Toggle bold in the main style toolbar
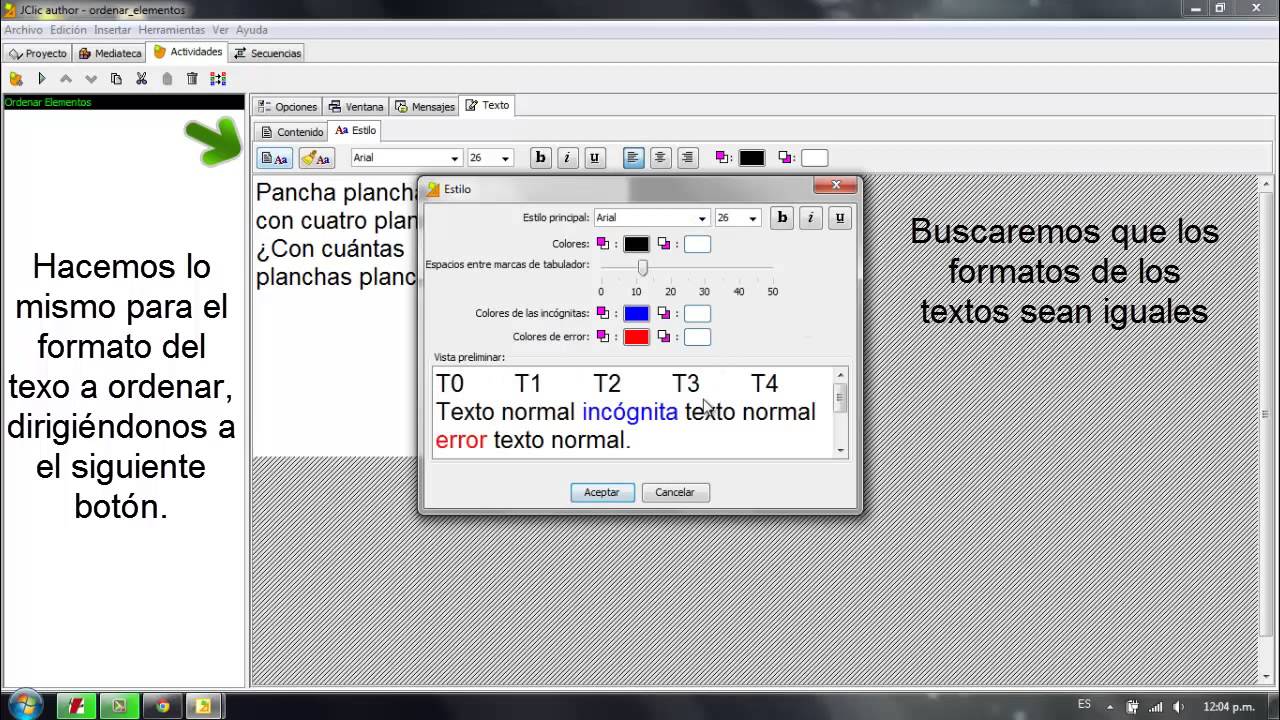 [541, 157]
